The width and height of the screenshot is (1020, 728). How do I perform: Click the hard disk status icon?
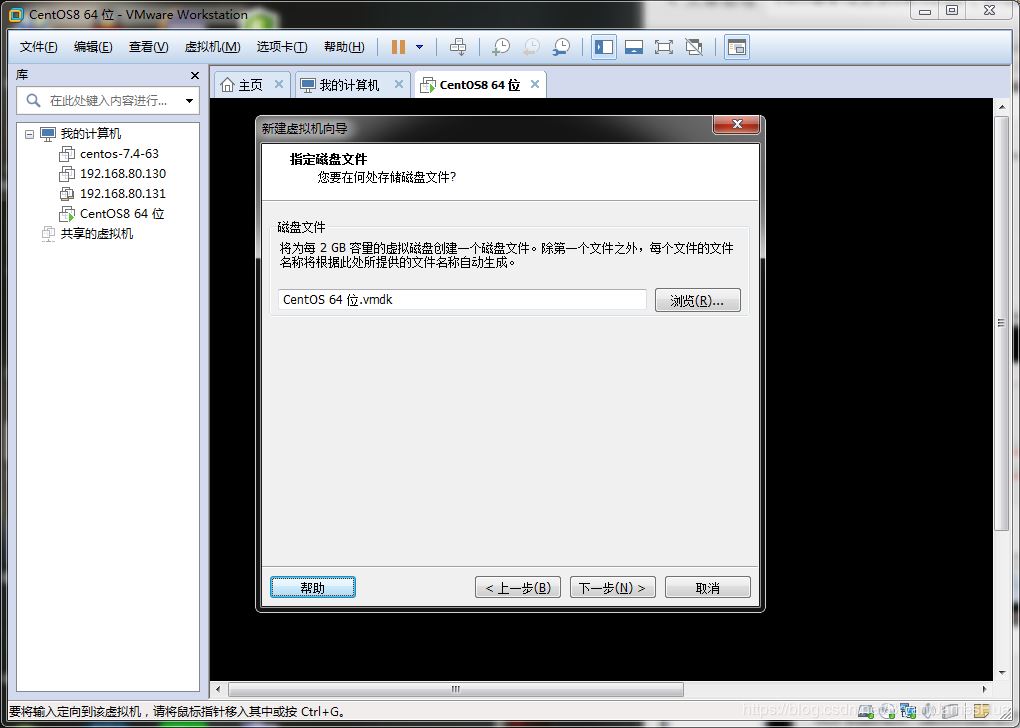coord(864,711)
